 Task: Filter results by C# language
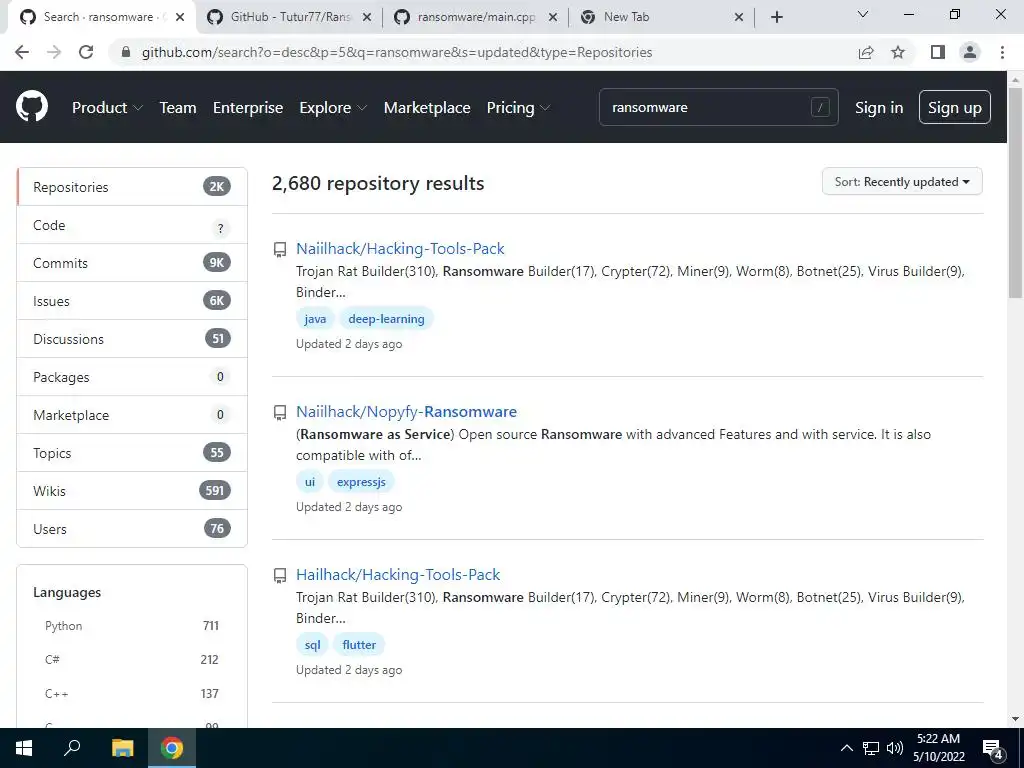click(132, 660)
